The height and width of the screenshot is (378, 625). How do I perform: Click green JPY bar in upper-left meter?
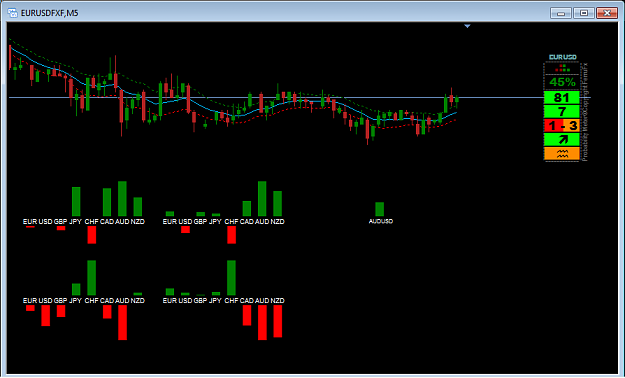[76, 201]
